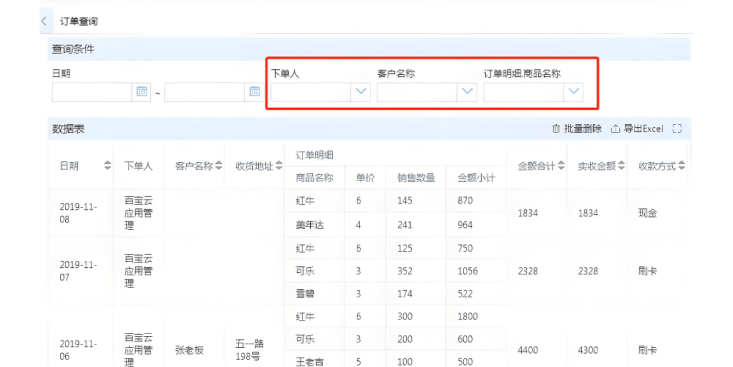Open end date calendar picker icon
733x367 pixels.
pyautogui.click(x=255, y=92)
